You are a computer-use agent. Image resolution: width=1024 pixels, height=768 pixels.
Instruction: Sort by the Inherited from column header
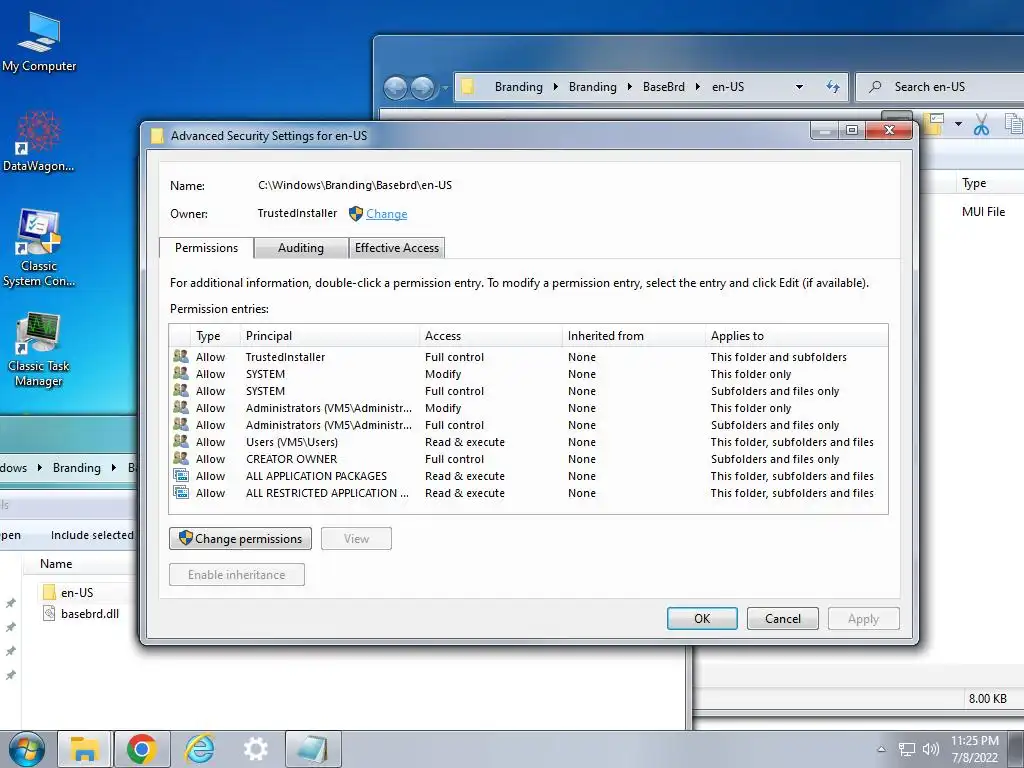coord(633,336)
